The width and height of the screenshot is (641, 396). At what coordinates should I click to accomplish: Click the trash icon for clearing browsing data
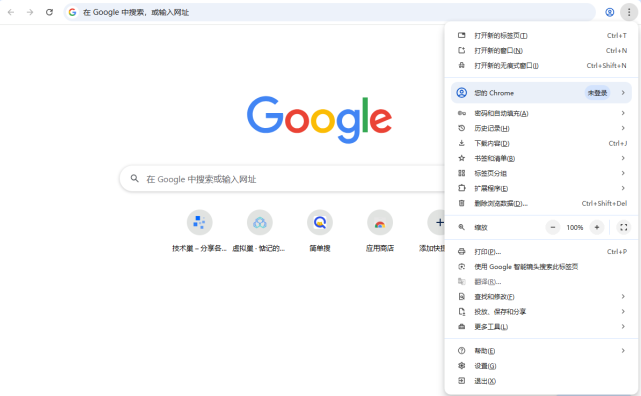(462, 203)
